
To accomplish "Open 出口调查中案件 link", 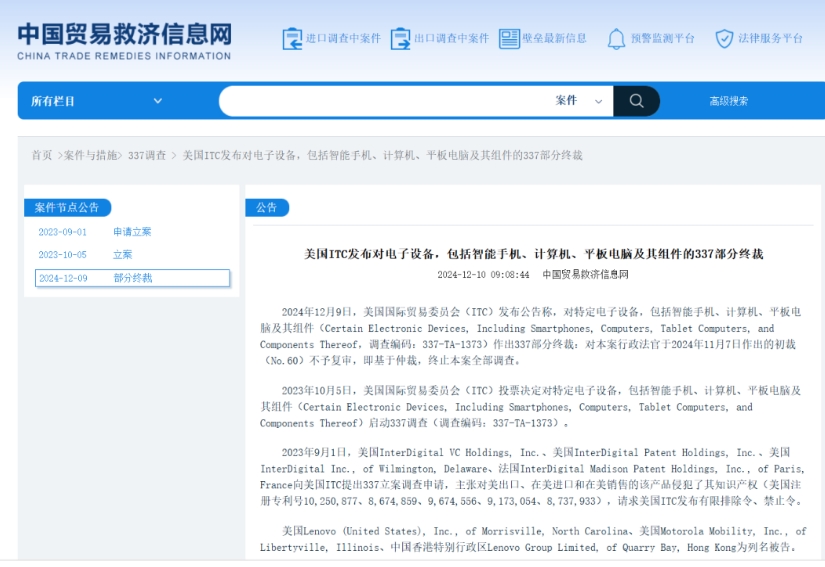I will click(451, 38).
